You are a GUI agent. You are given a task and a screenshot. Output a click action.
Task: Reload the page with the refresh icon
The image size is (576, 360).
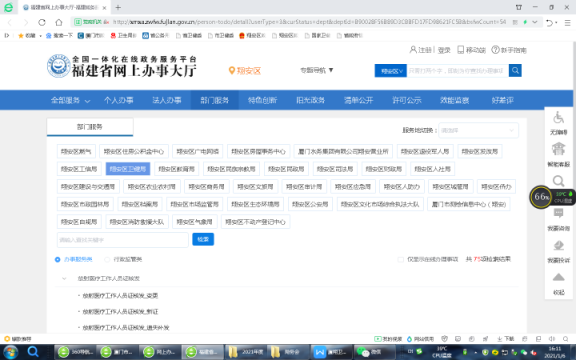(x=42, y=22)
